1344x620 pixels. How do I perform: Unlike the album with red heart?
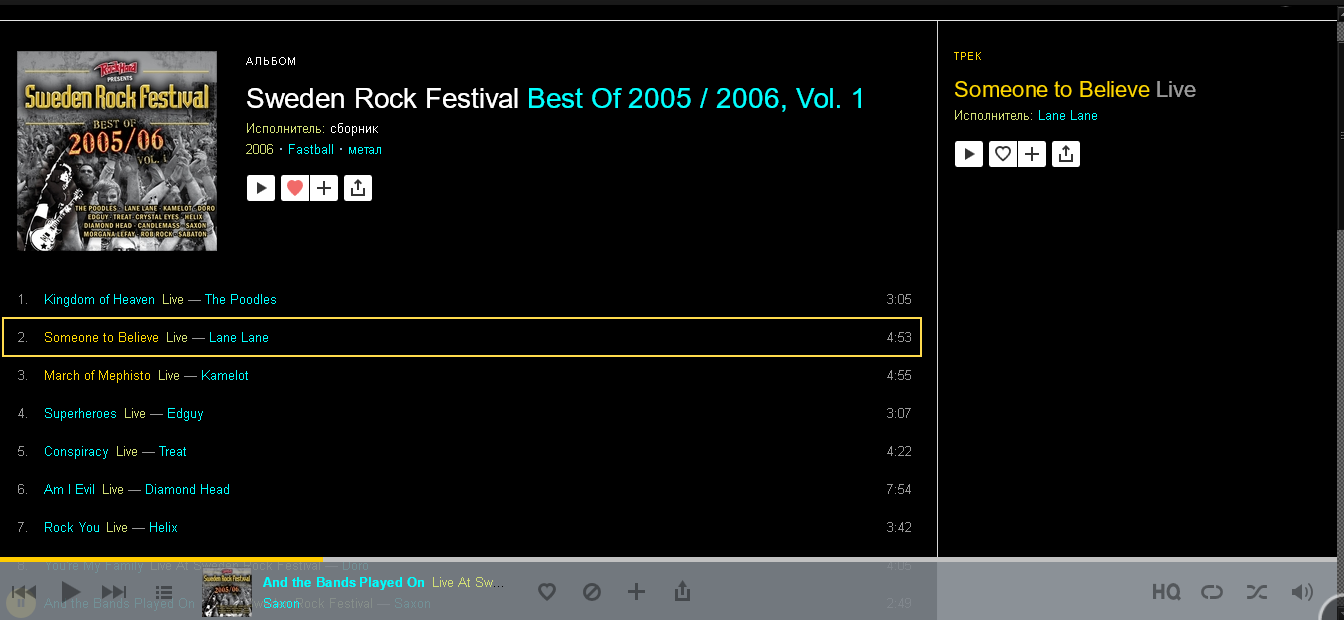point(295,188)
